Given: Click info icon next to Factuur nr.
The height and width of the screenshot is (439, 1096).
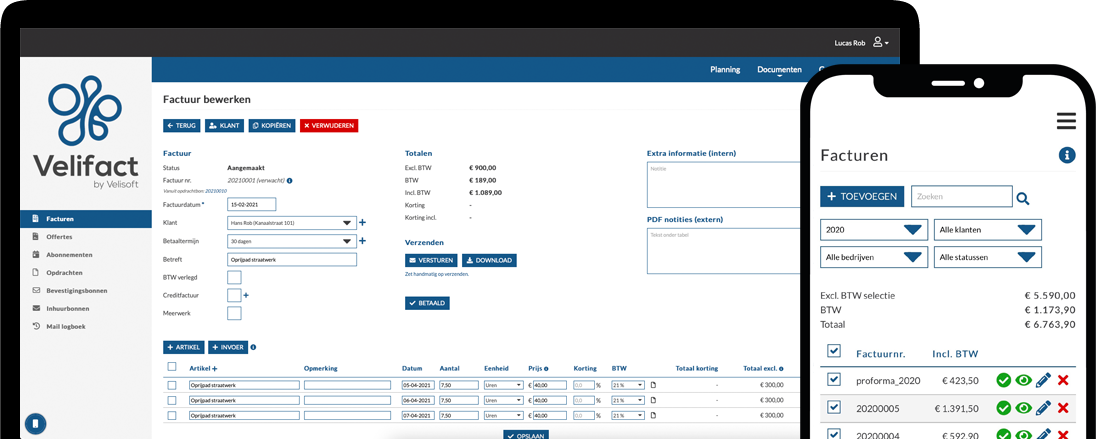Looking at the screenshot, I should click(x=289, y=180).
